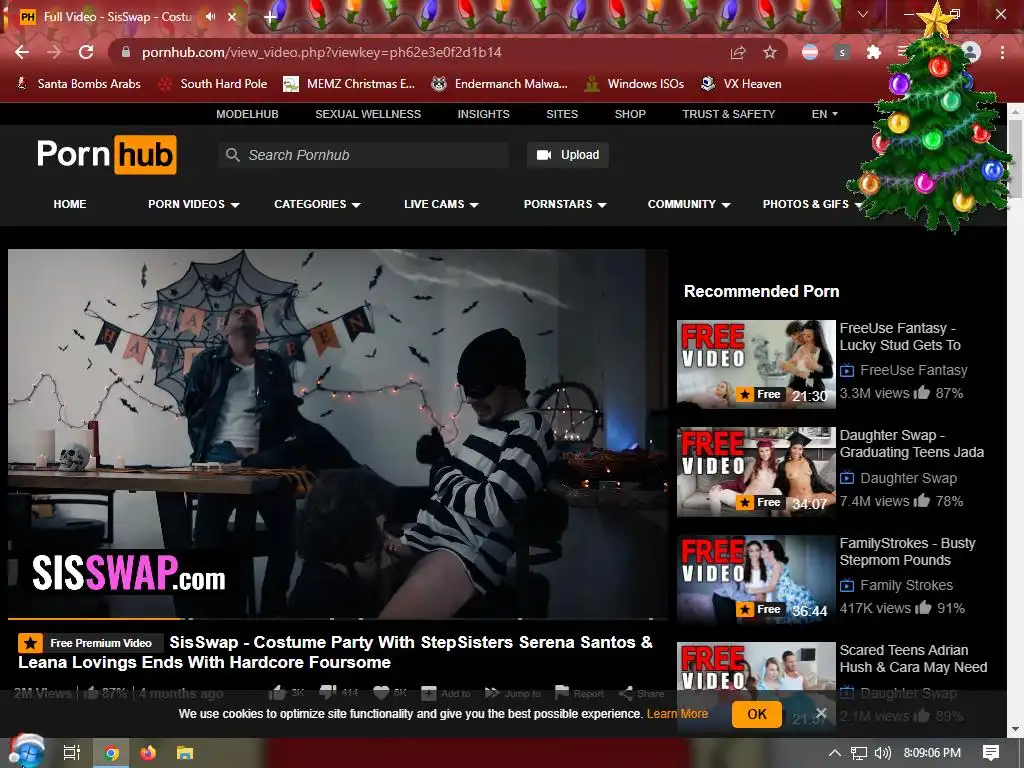Open the share icon in the address bar
This screenshot has height=768, width=1024.
tap(737, 52)
